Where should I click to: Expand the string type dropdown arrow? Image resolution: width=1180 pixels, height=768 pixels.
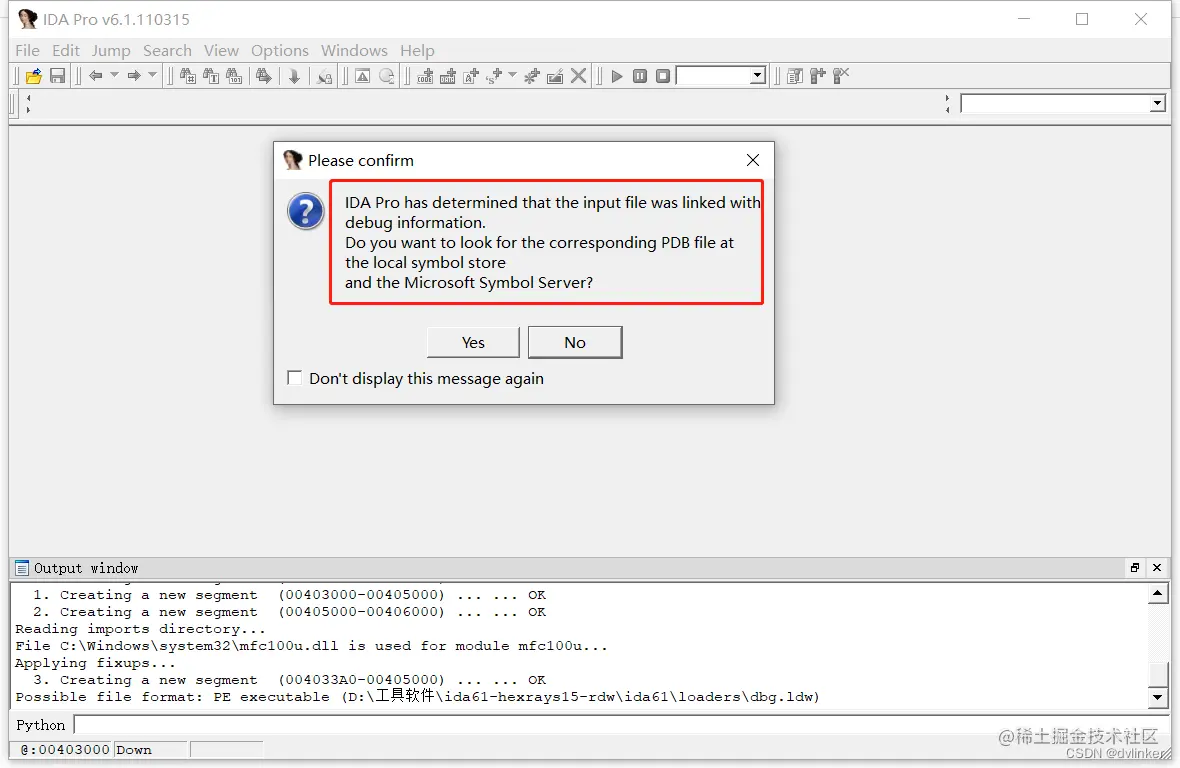pos(512,74)
